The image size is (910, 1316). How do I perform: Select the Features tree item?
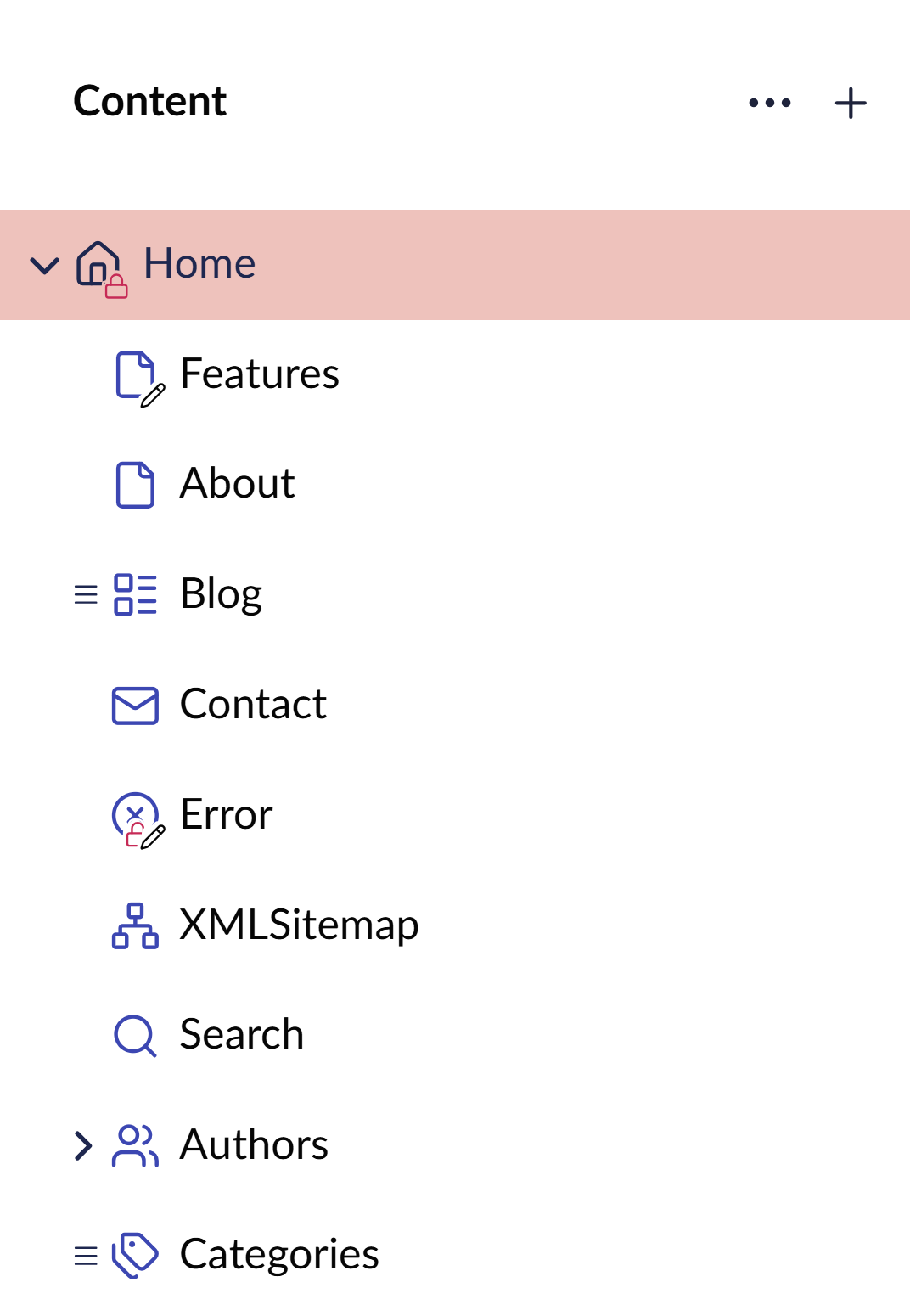tap(260, 374)
